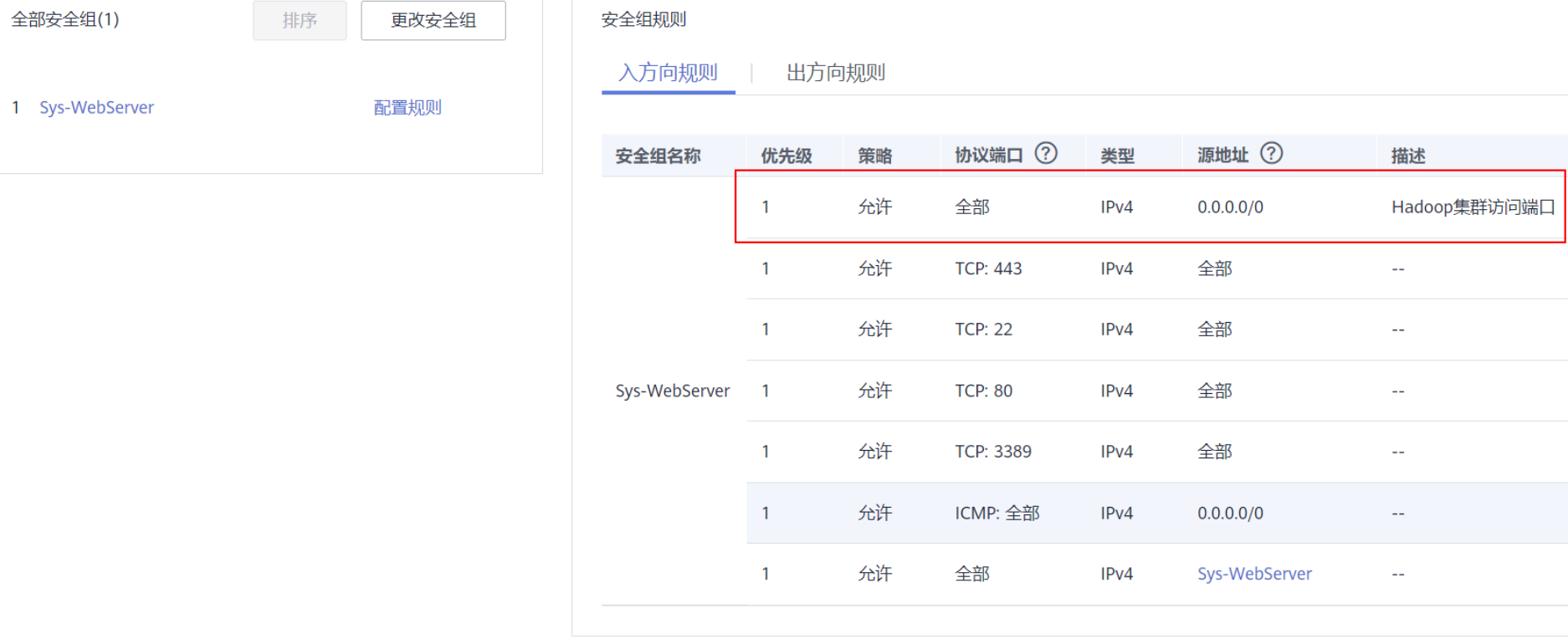Click the 策略 column header
The width and height of the screenshot is (1568, 644).
pos(874,156)
